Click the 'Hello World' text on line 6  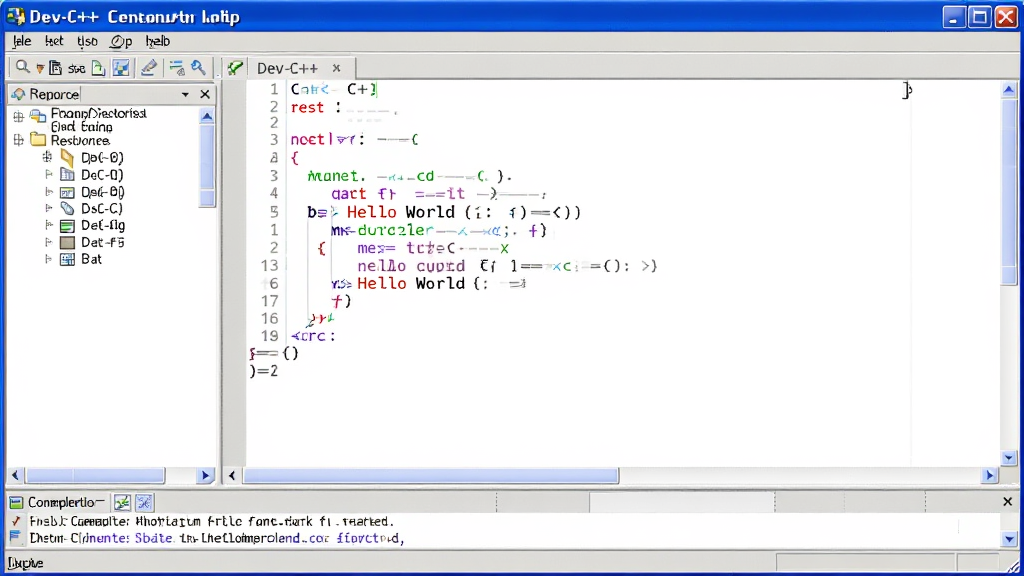(x=411, y=283)
